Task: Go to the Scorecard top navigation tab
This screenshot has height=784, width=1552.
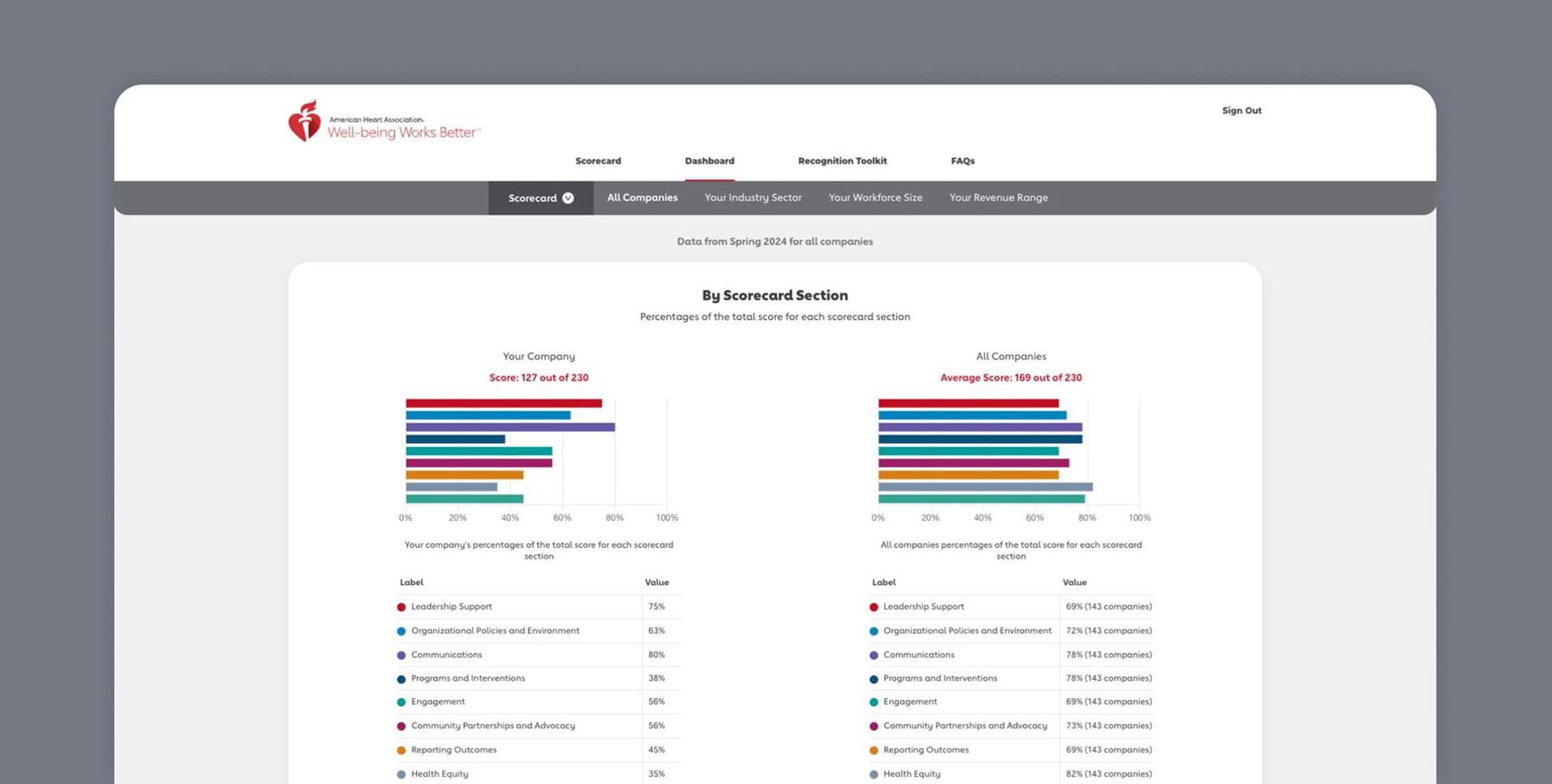Action: point(598,161)
